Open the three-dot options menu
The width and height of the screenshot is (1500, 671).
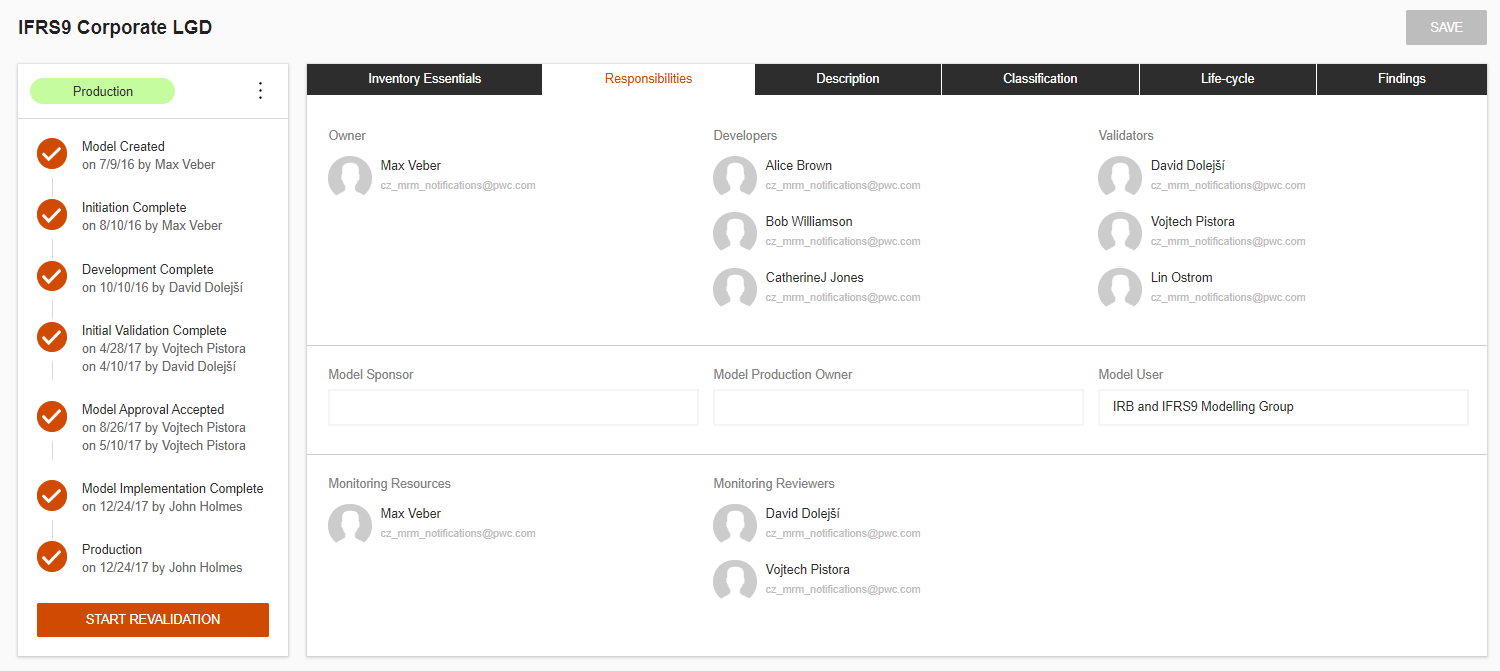pyautogui.click(x=261, y=91)
